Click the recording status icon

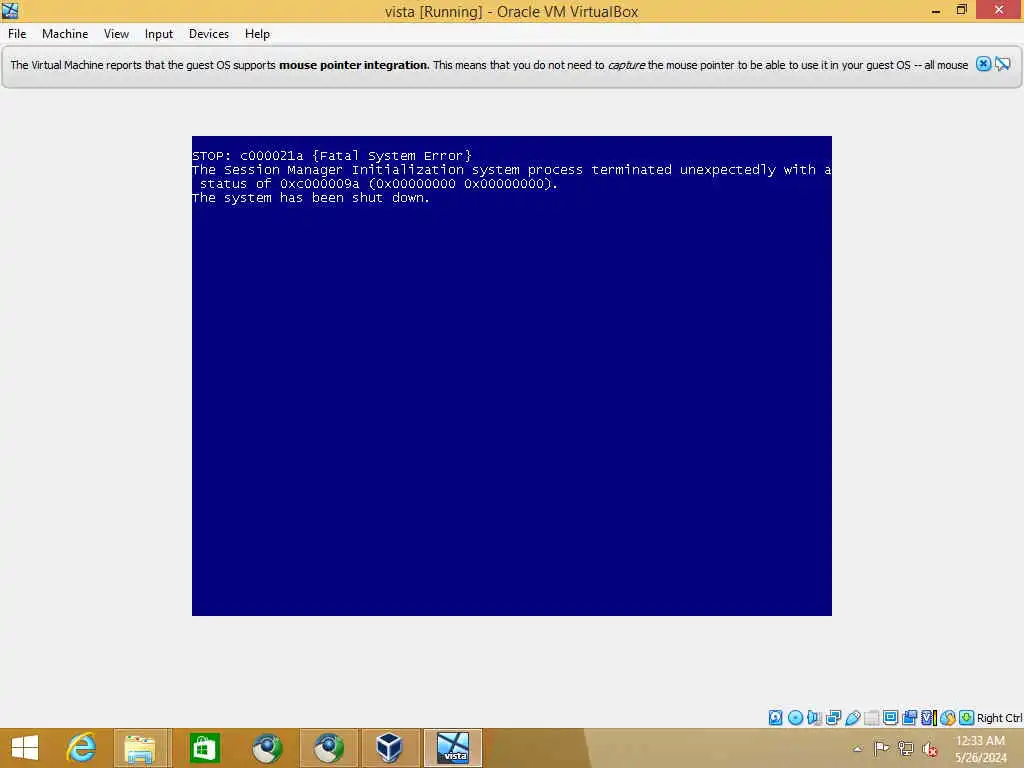tap(909, 718)
